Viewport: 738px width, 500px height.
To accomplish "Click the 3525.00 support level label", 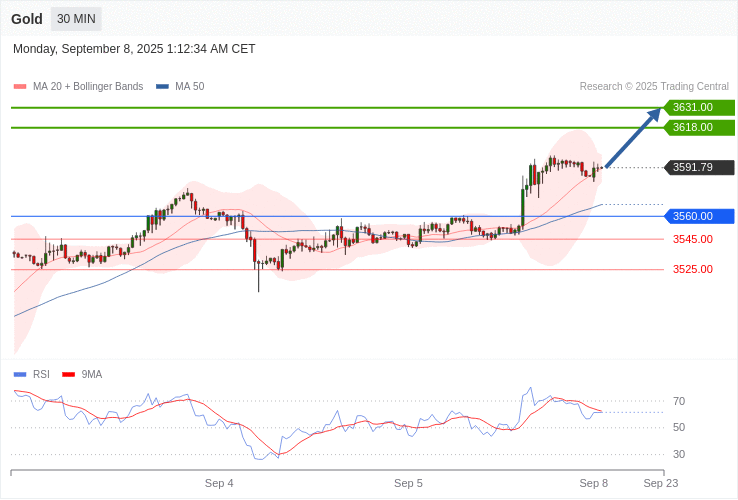I will click(692, 269).
